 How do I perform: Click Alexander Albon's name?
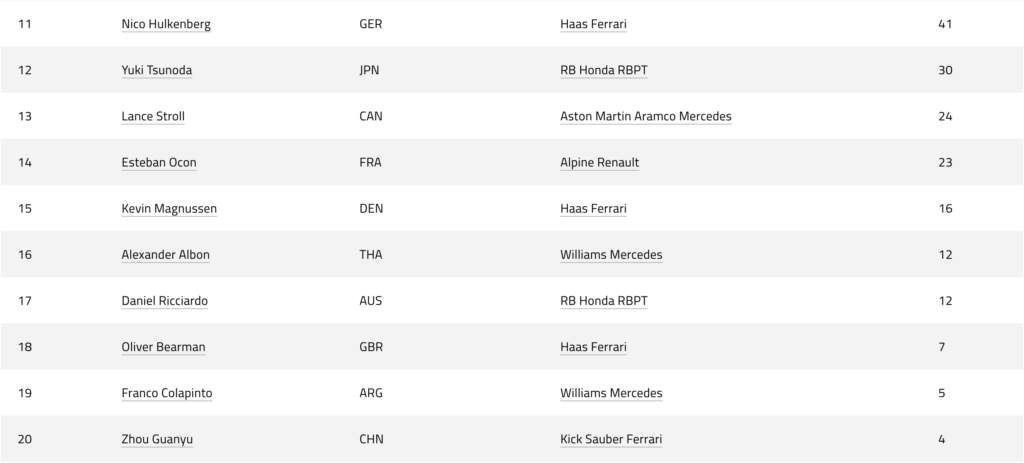pyautogui.click(x=165, y=255)
